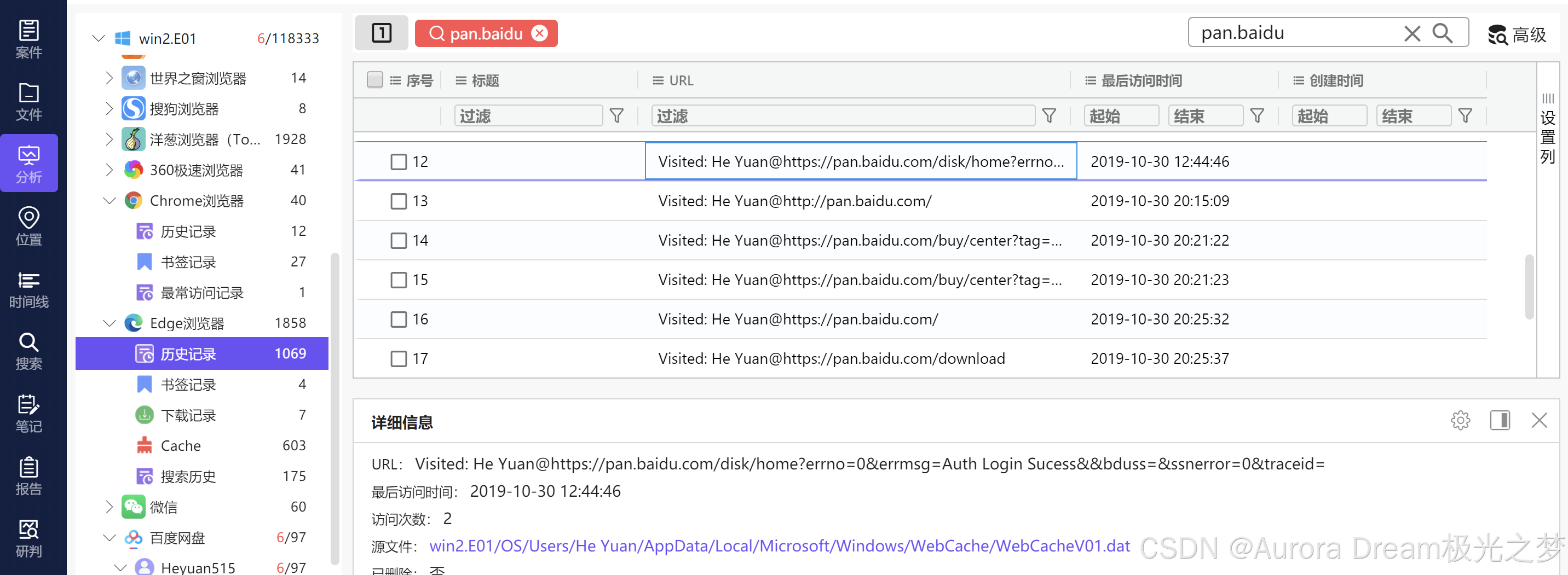Apply the URL column filter funnel
Screen dimensions: 1568x575
(x=1050, y=115)
